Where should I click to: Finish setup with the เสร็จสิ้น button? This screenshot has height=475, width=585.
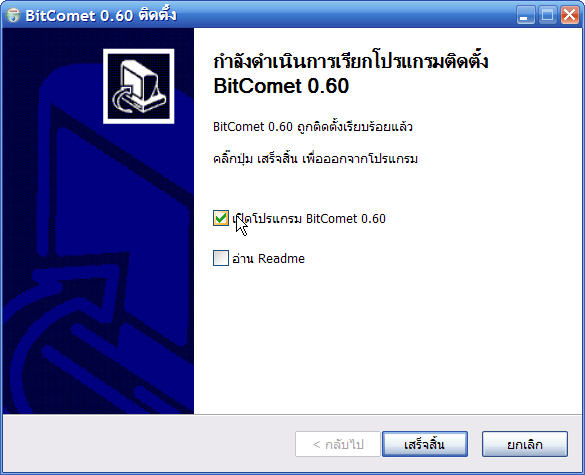[x=425, y=444]
